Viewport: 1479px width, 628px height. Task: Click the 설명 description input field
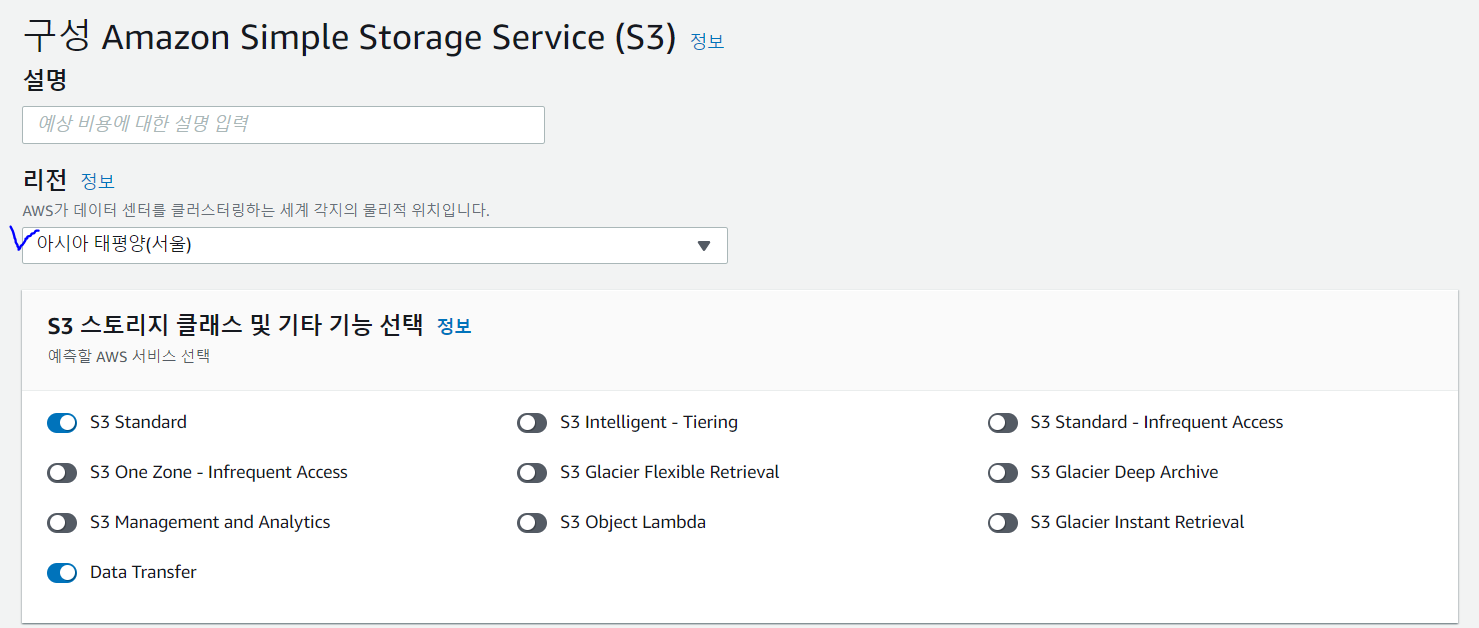tap(283, 124)
